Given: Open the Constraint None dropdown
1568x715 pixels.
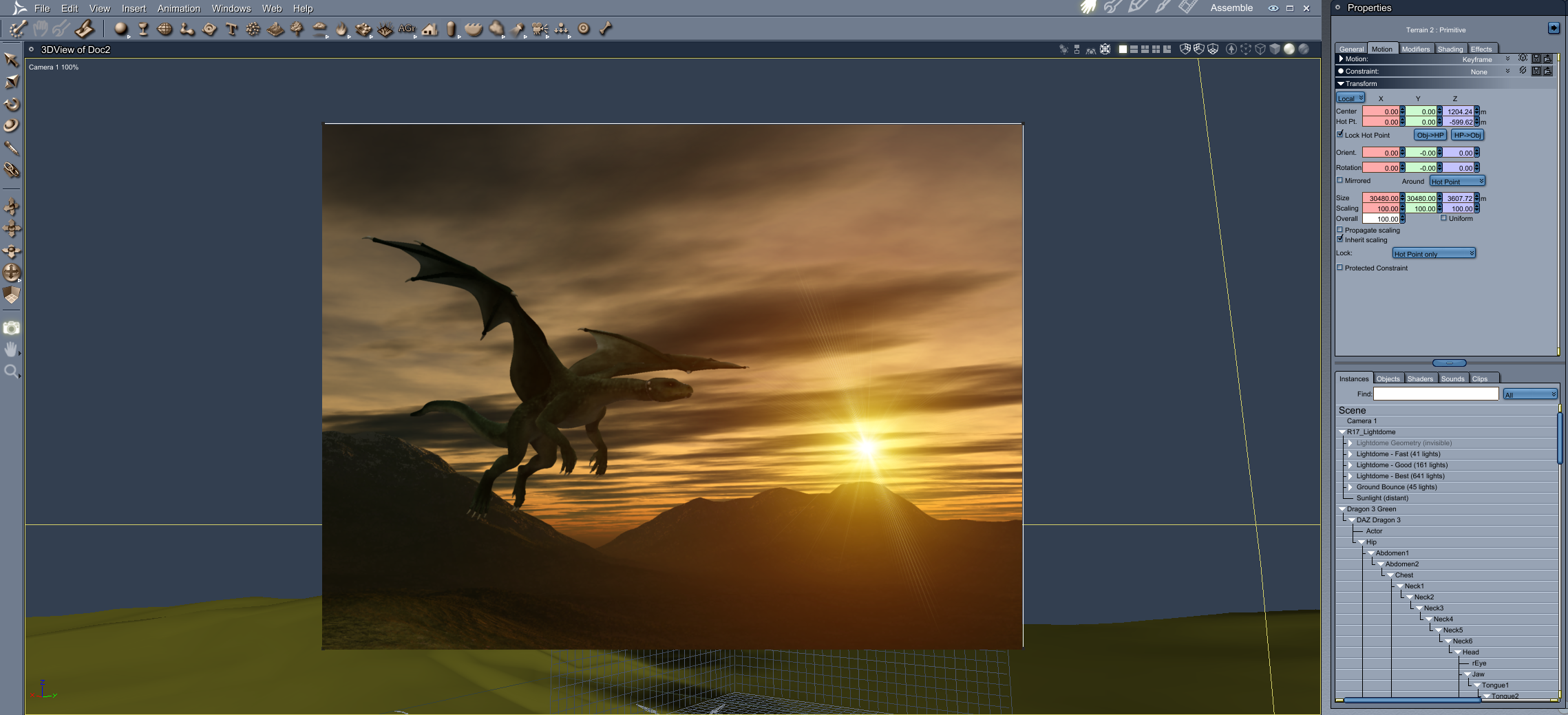Looking at the screenshot, I should click(1490, 72).
